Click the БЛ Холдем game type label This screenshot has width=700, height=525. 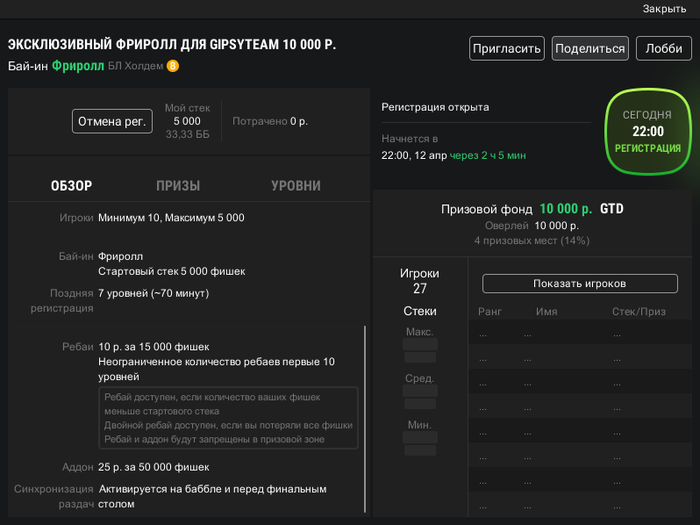136,66
